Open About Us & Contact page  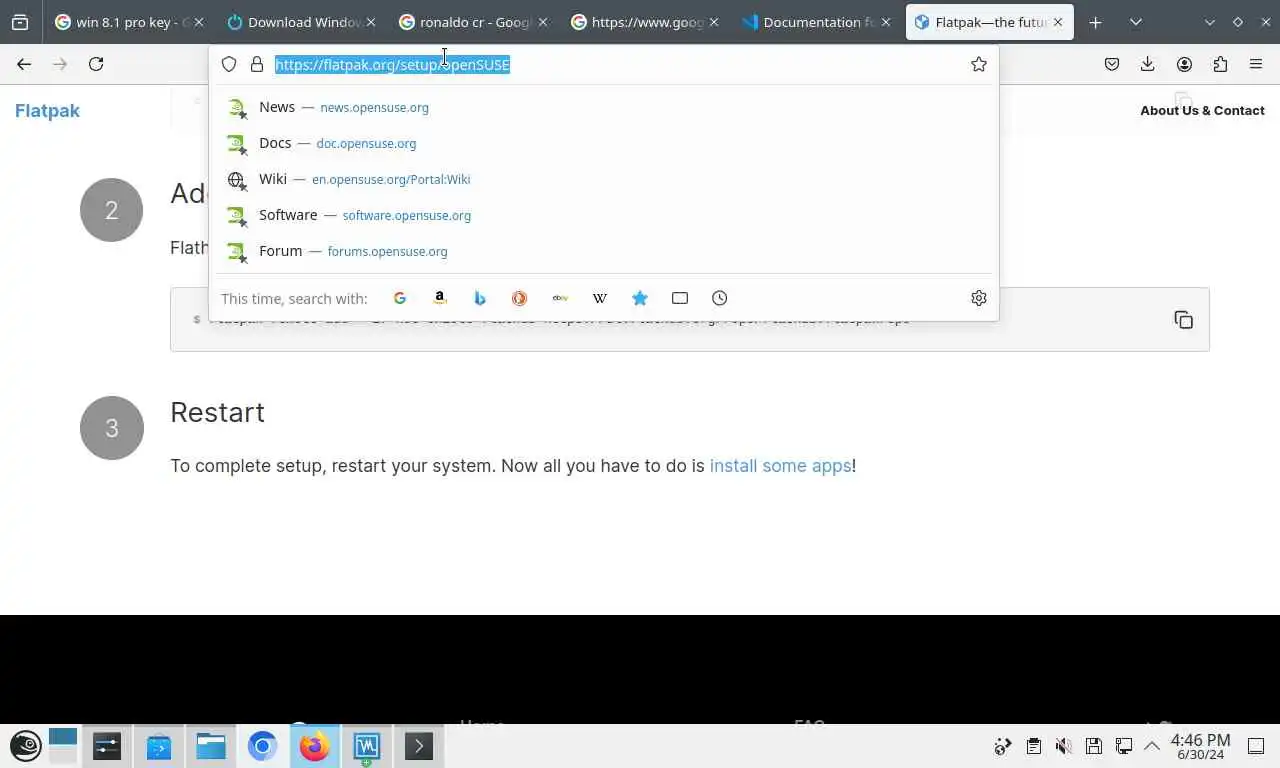1202,110
